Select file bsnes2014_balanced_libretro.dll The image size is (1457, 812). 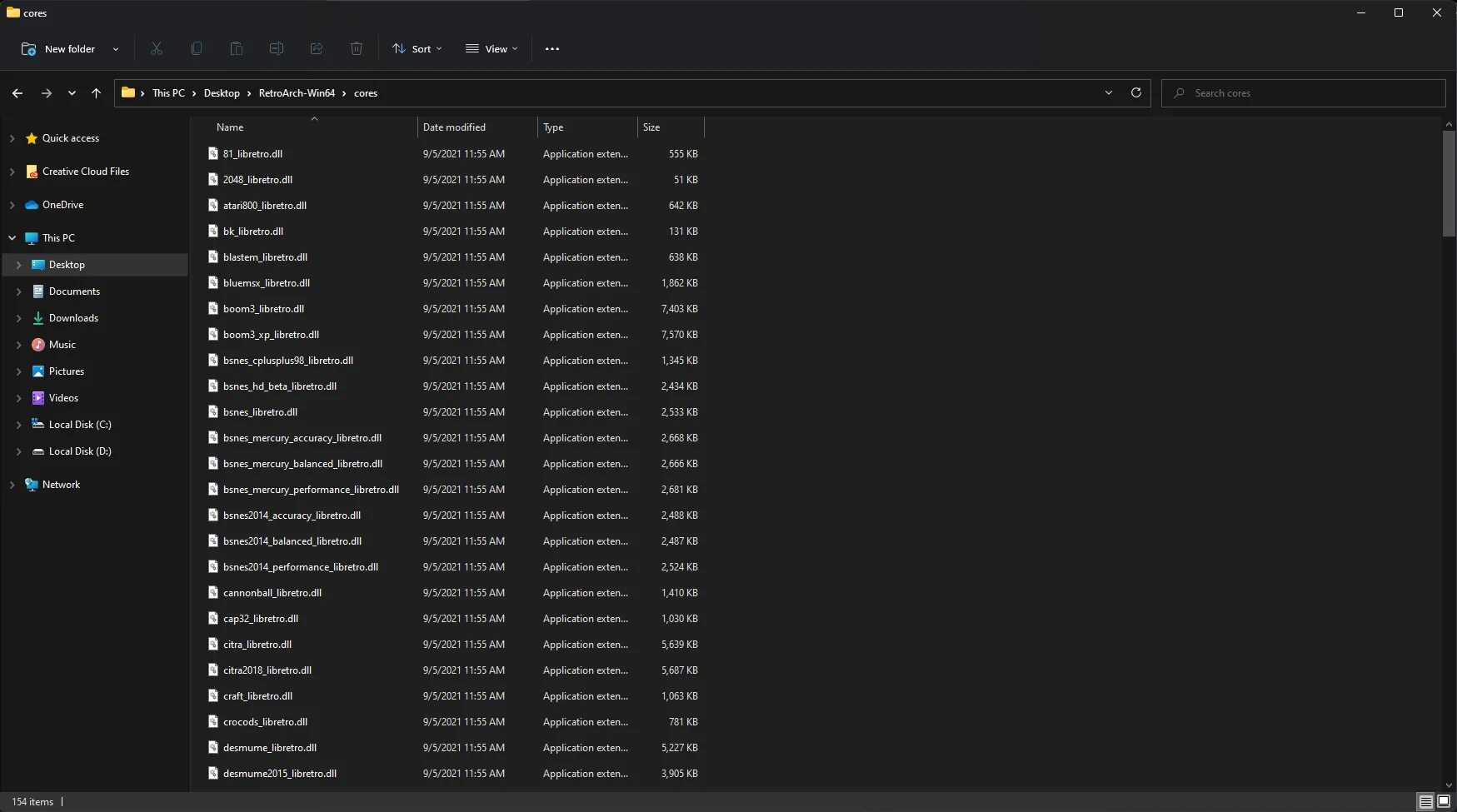292,541
